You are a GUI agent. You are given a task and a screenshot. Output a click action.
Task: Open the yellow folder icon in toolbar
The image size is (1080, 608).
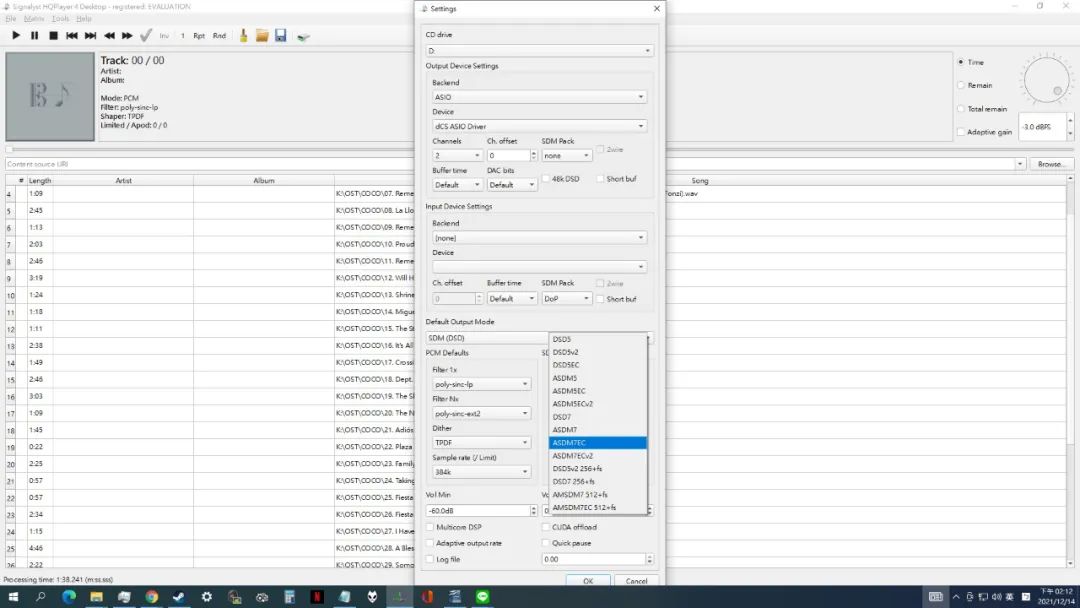(262, 36)
